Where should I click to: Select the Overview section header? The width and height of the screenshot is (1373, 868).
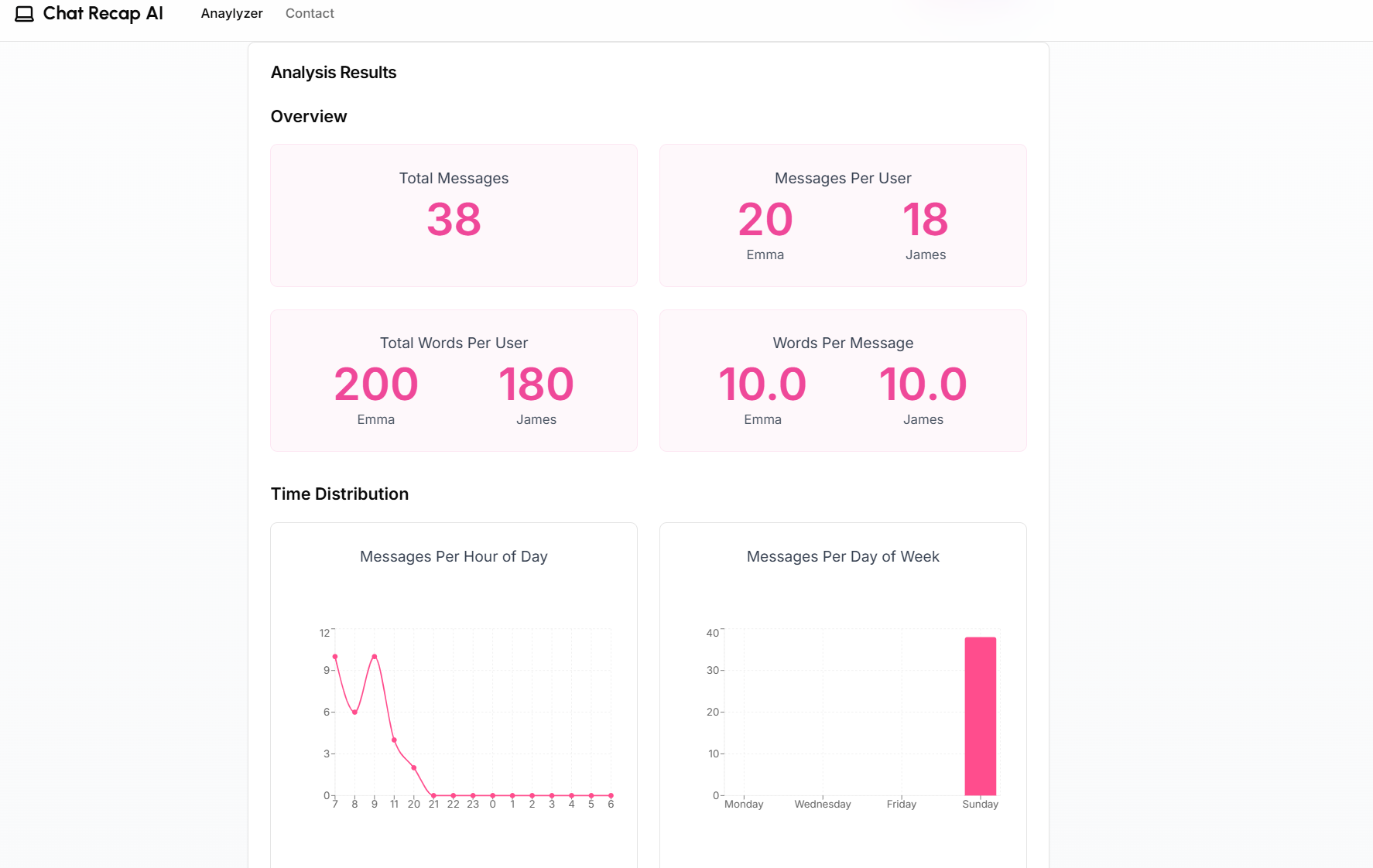click(x=308, y=116)
